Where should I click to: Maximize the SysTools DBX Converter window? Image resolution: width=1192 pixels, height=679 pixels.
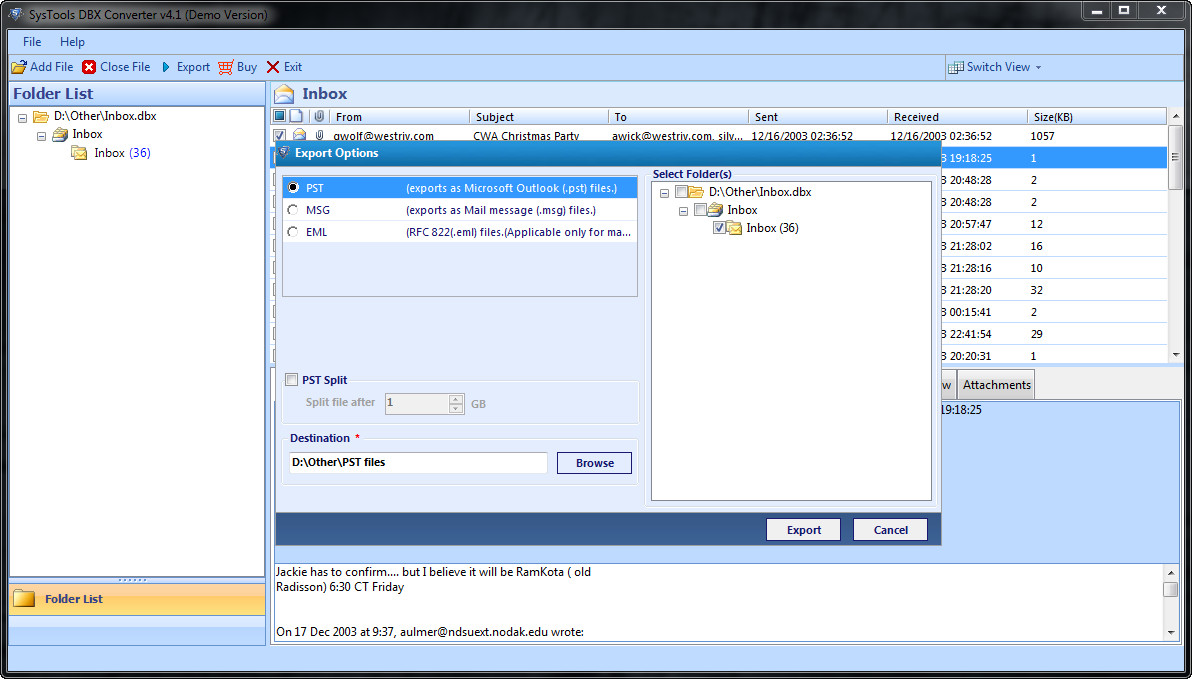coord(1124,11)
